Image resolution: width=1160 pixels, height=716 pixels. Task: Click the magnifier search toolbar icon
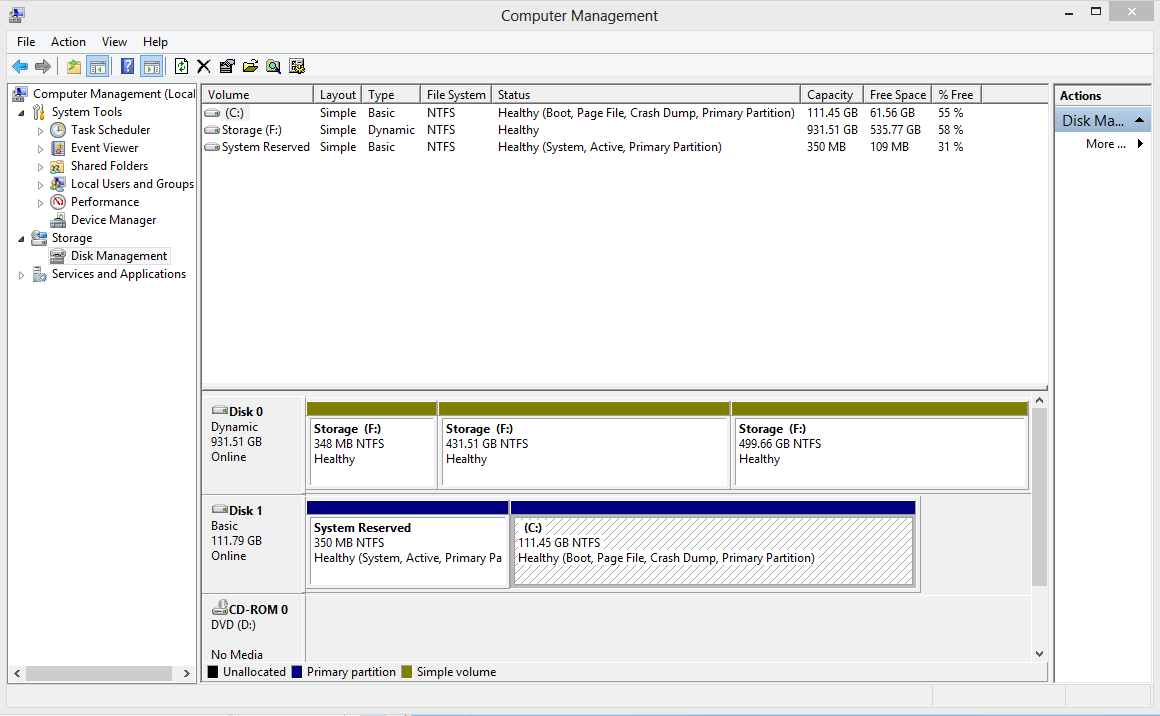point(272,66)
